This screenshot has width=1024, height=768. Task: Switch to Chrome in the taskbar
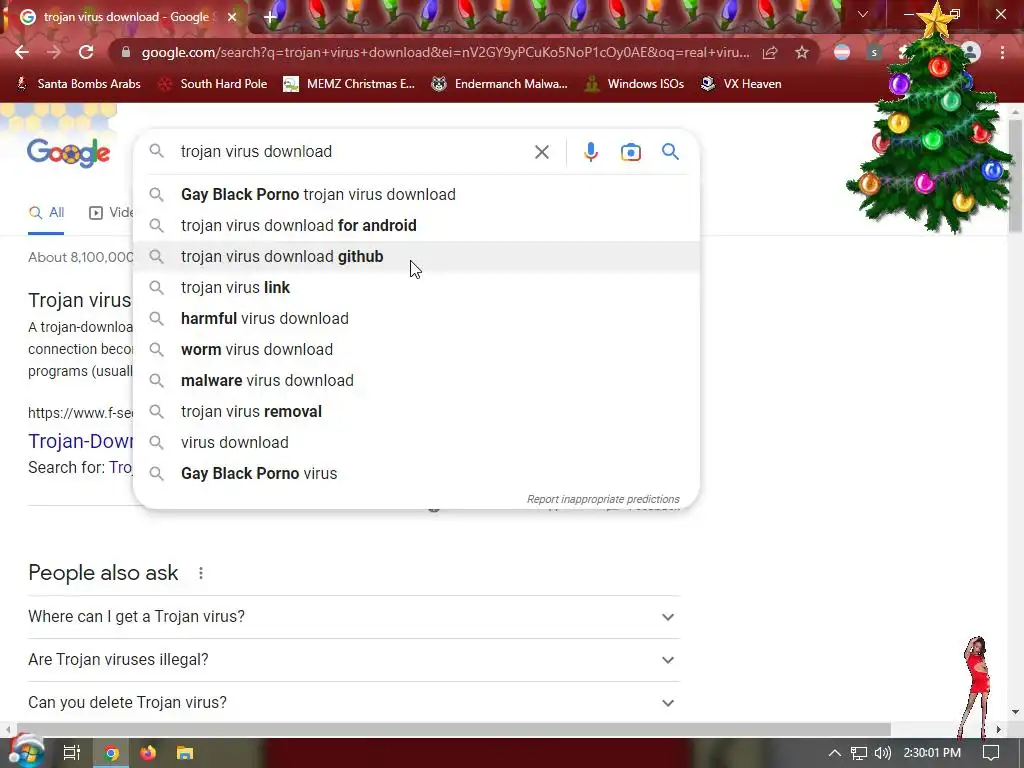(x=112, y=753)
